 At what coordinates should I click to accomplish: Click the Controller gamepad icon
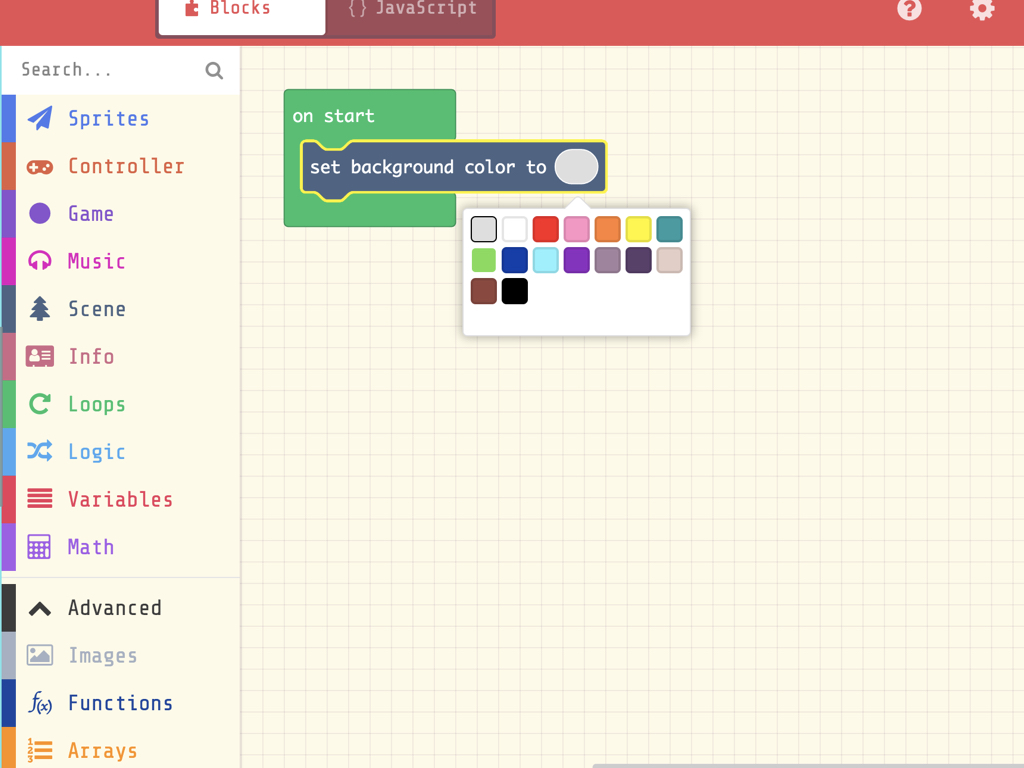point(40,167)
